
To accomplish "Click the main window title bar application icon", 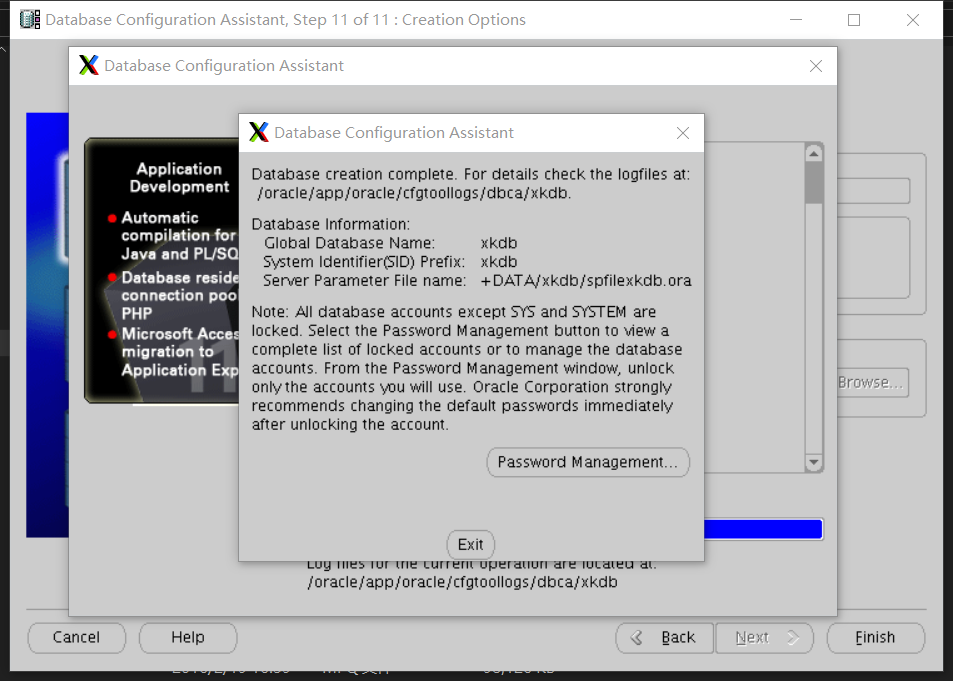I will (x=30, y=19).
